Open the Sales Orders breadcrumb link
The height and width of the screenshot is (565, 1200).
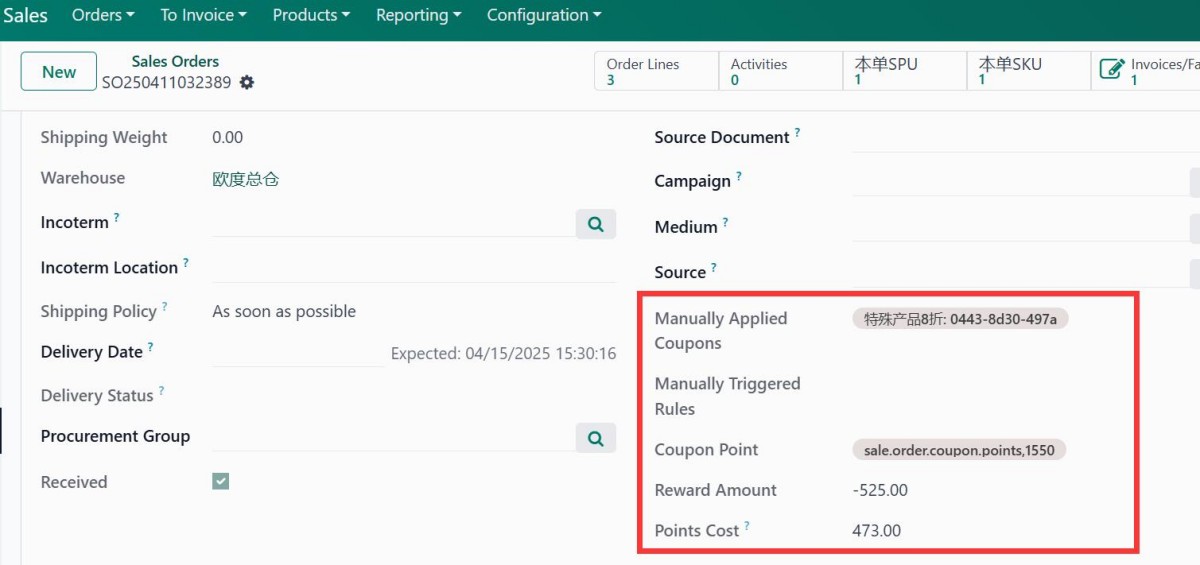pyautogui.click(x=175, y=61)
